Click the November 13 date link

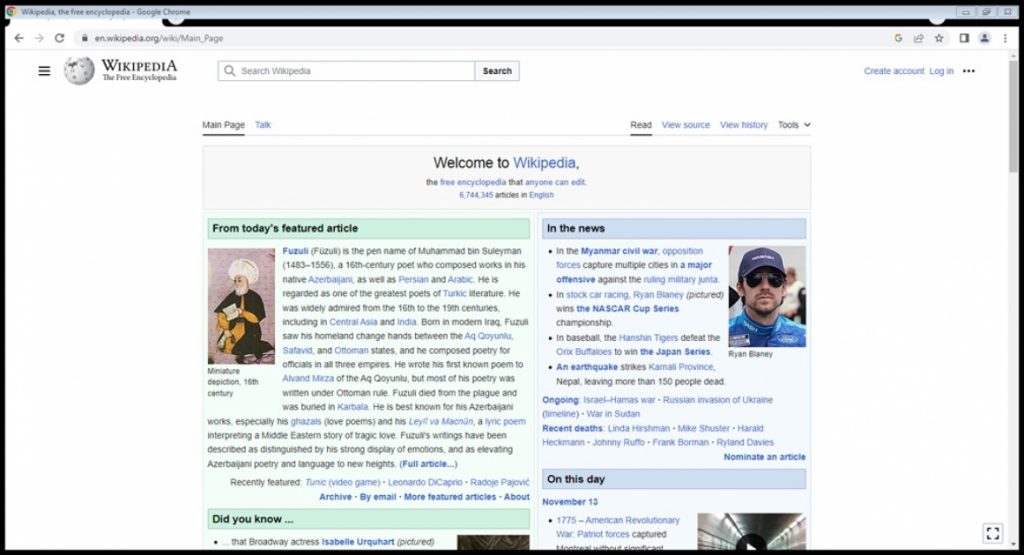[x=569, y=502]
